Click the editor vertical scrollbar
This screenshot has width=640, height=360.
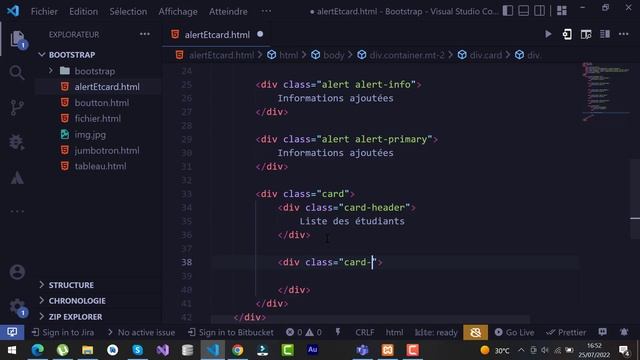point(635,199)
